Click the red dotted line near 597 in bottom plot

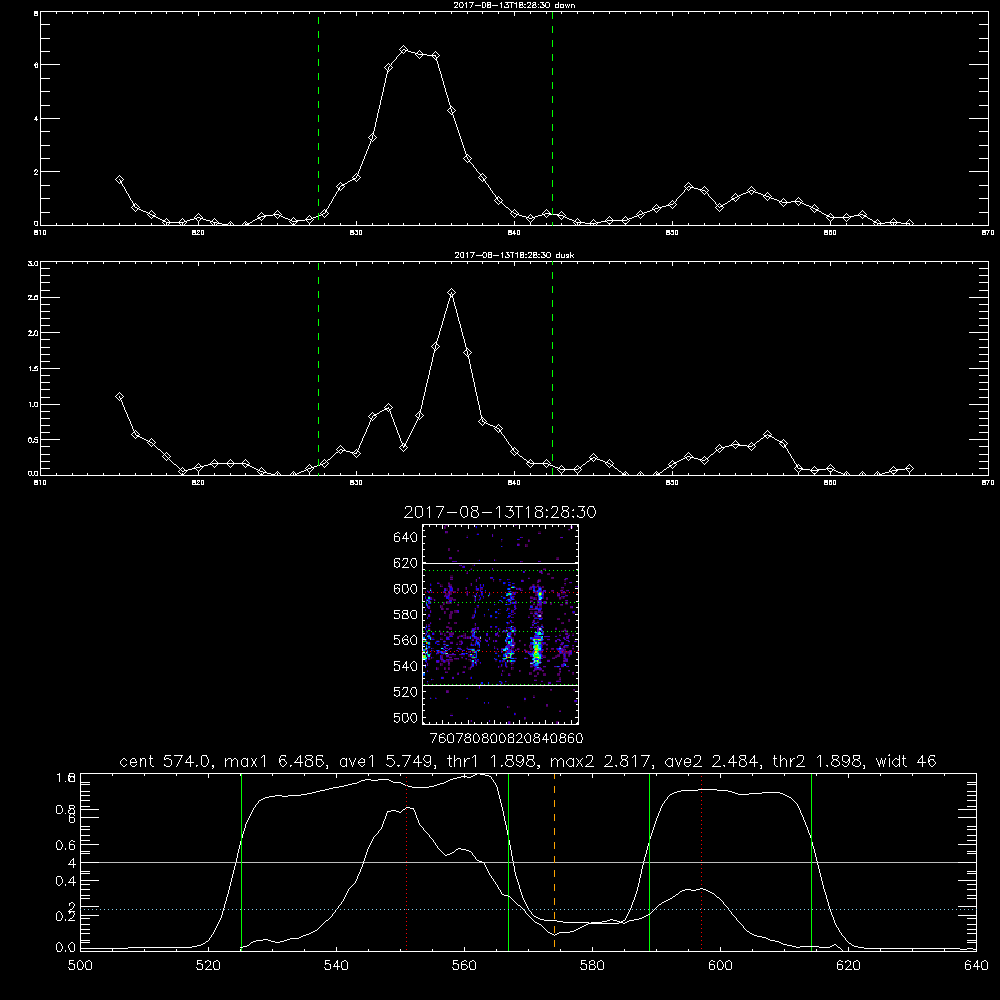tap(702, 862)
